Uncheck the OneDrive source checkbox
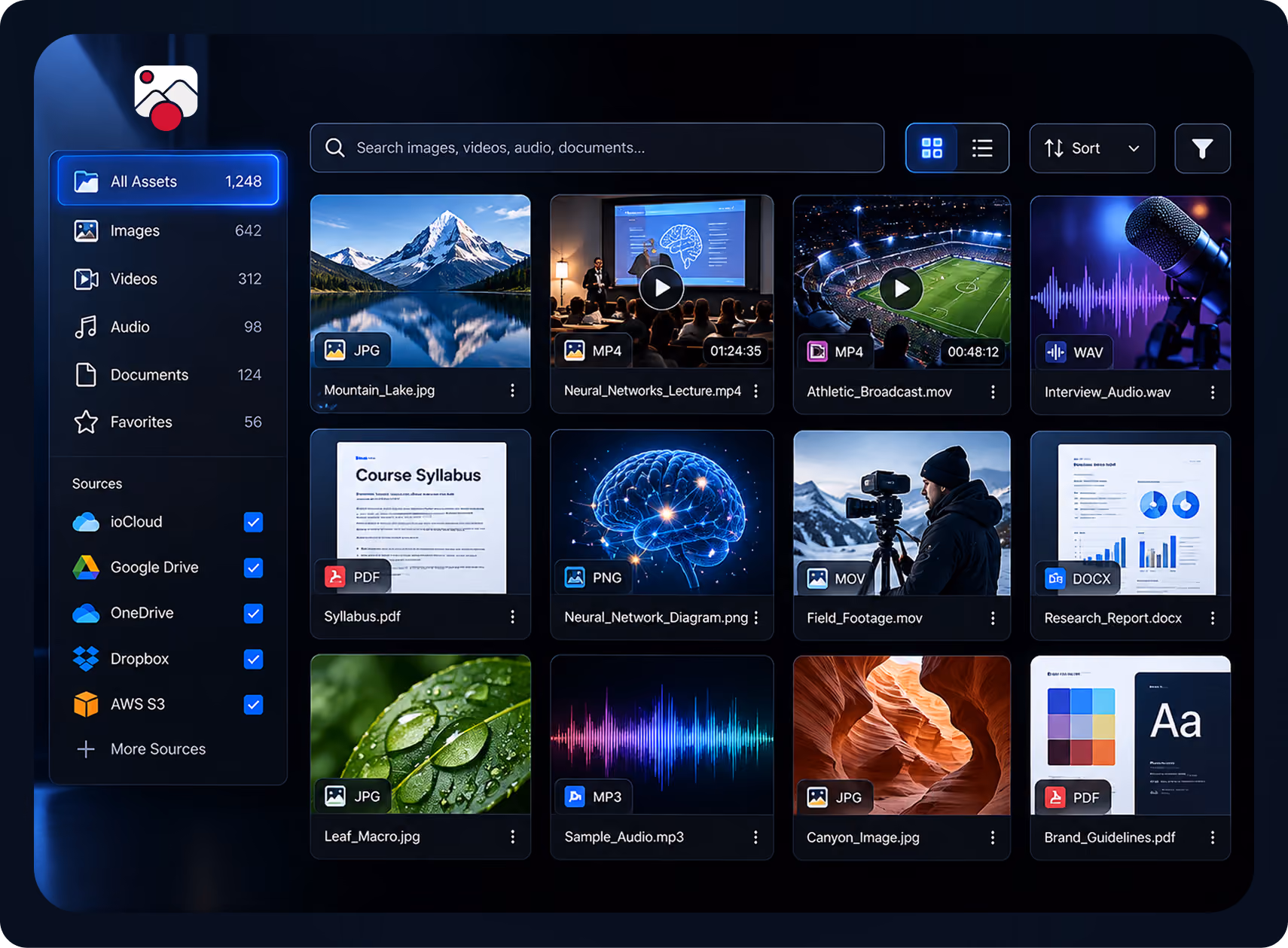 pos(254,614)
